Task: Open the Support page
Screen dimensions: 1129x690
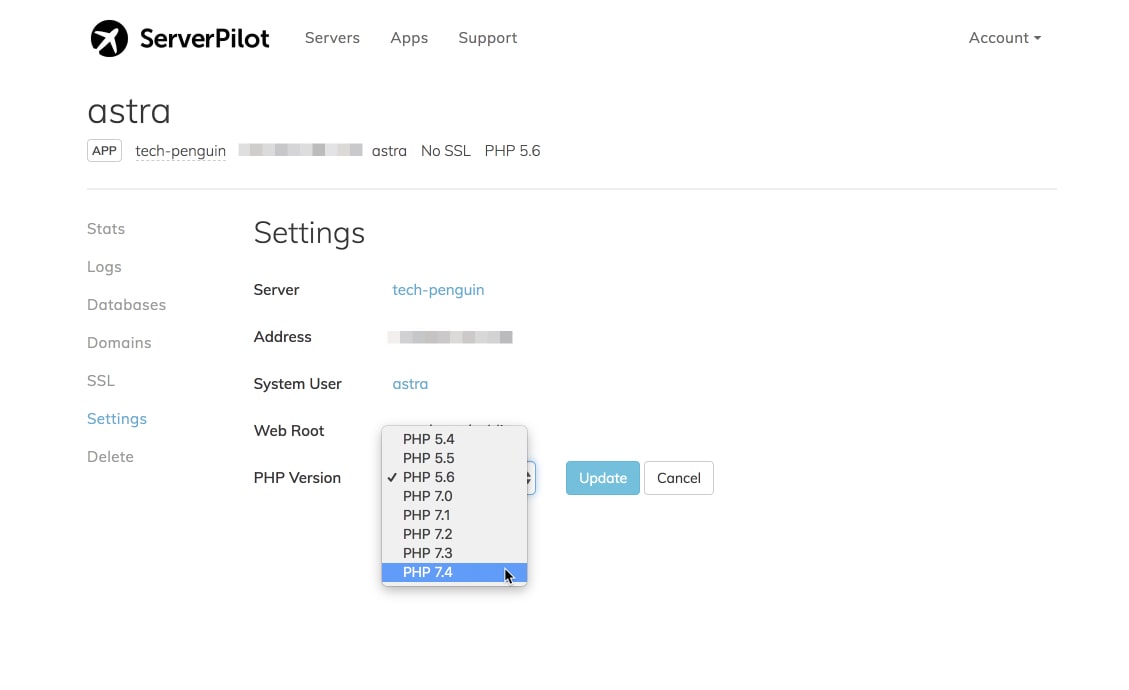Action: 487,38
